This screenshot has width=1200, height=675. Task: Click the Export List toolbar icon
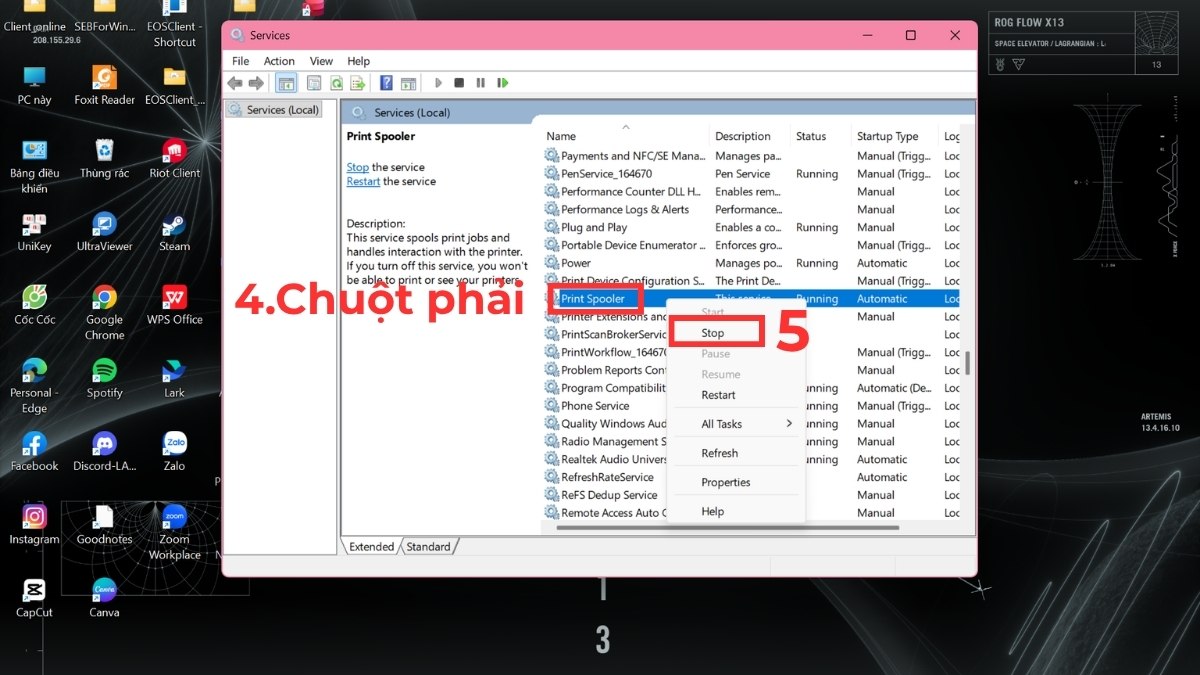[357, 83]
